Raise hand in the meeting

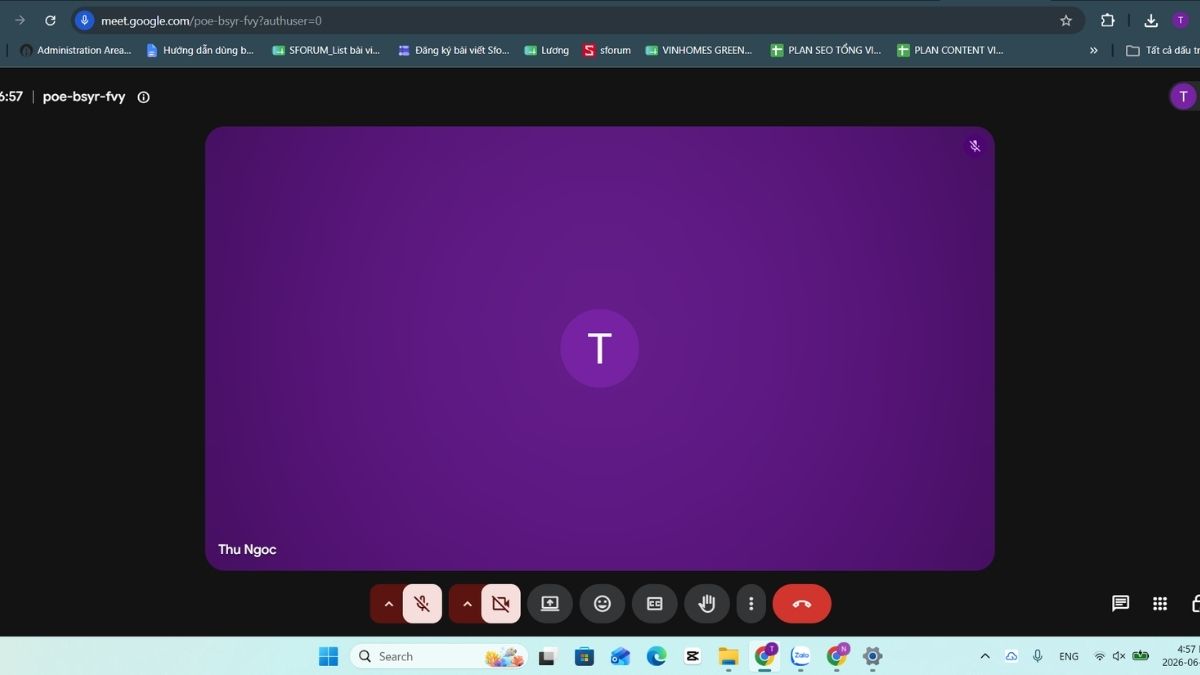(x=707, y=604)
